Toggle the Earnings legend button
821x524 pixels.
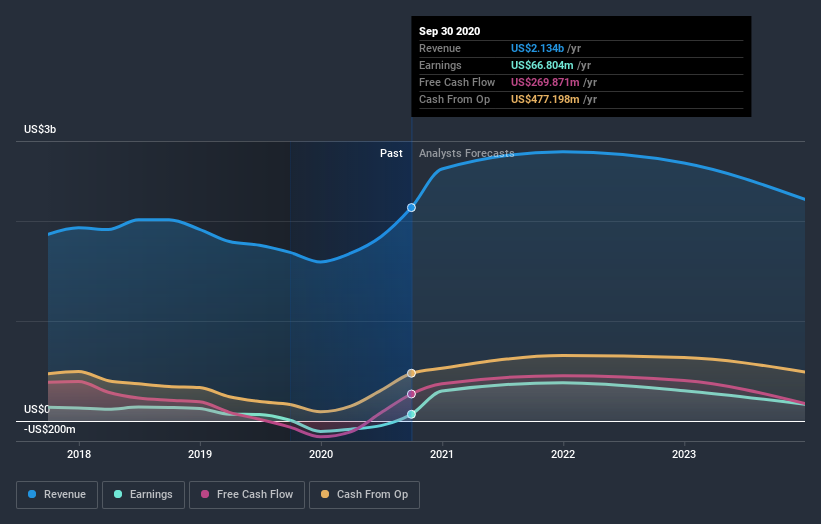[143, 495]
